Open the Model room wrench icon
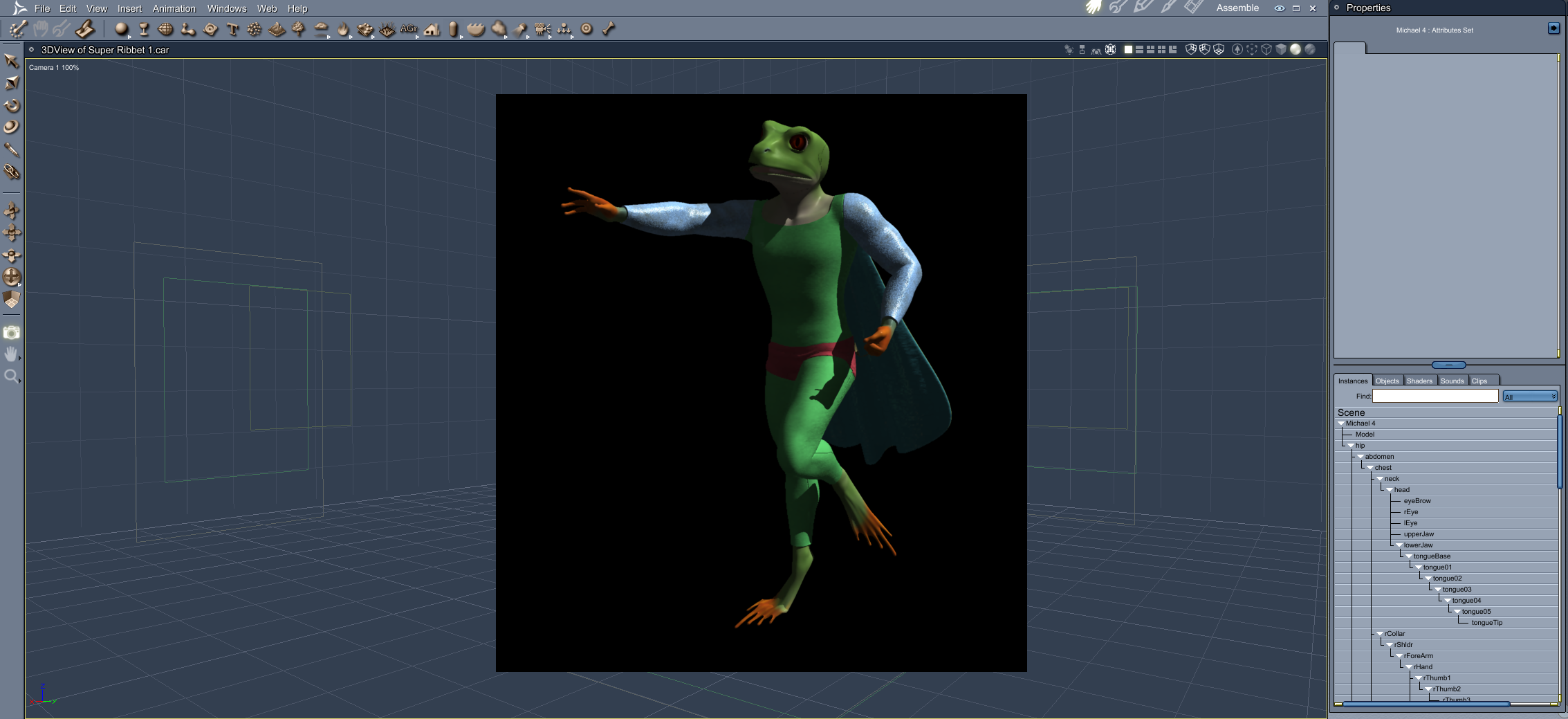This screenshot has width=1568, height=719. tap(1118, 8)
